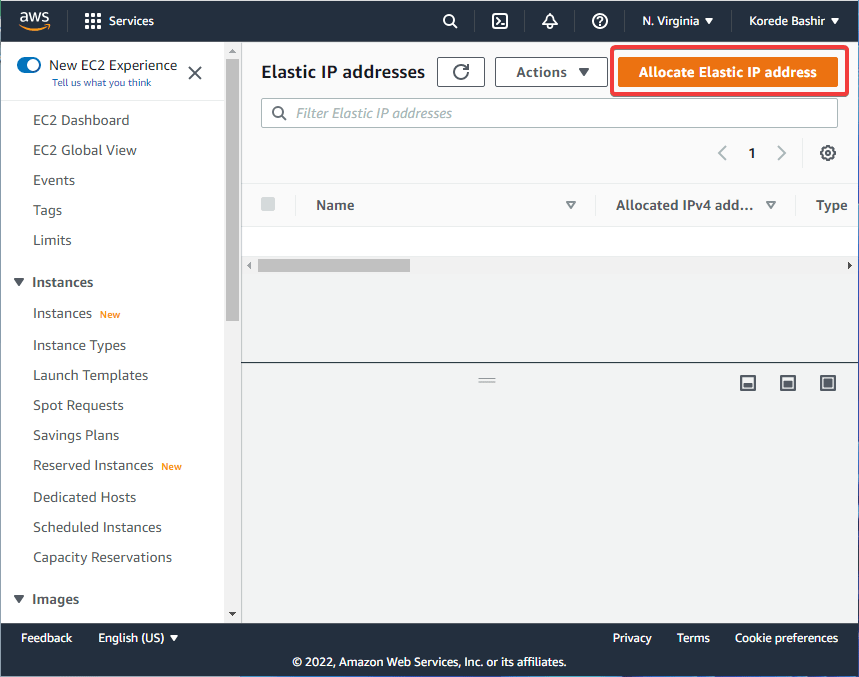Open Korede Bashir account dropdown

click(794, 21)
